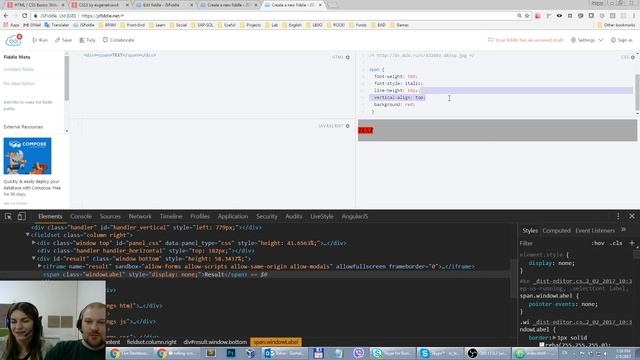This screenshot has height=360, width=640.
Task: Open a new browser tab
Action: coord(333,5)
